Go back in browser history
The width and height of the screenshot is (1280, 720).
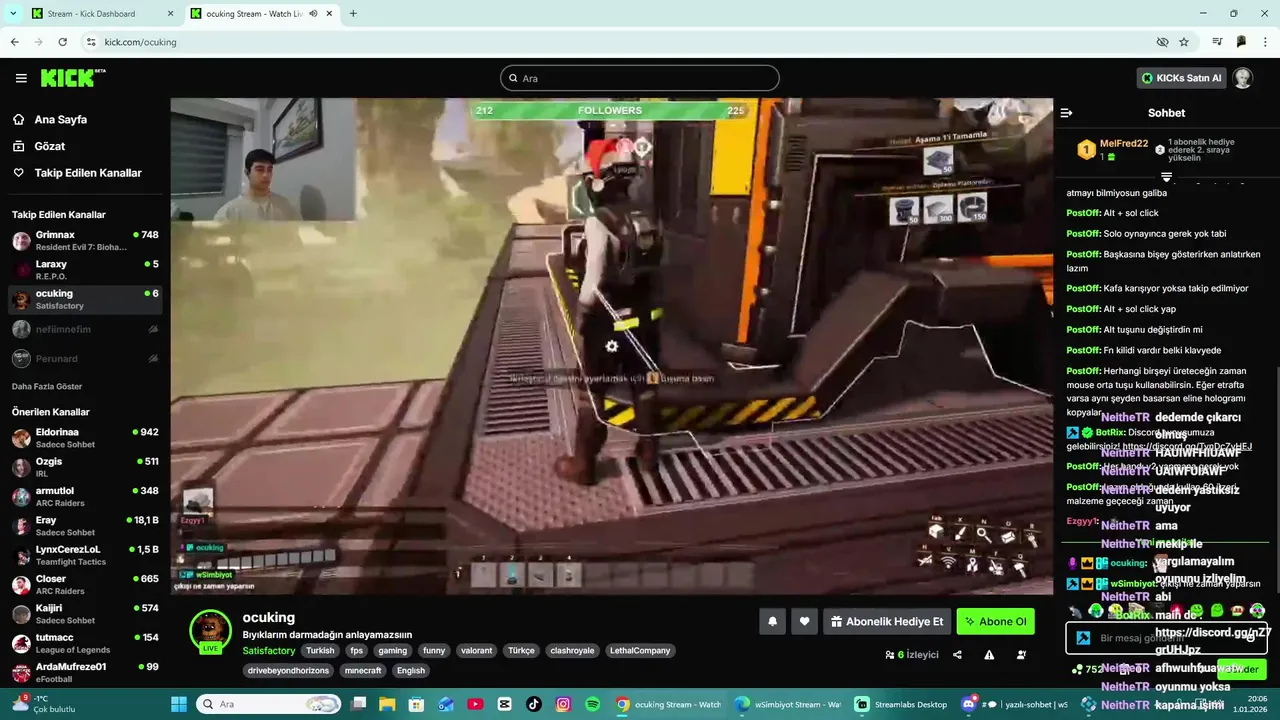pos(14,42)
